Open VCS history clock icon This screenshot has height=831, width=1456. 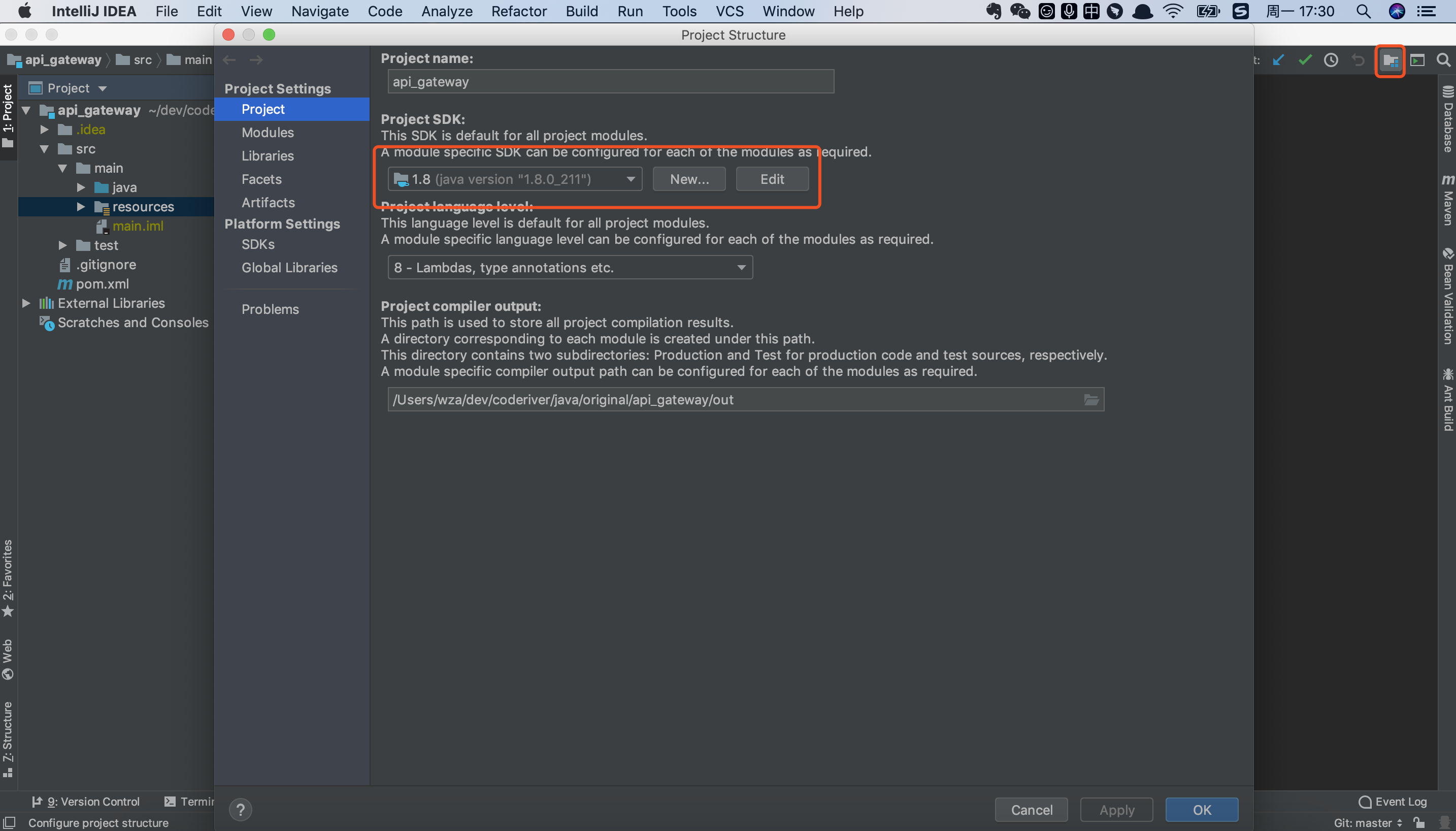pyautogui.click(x=1331, y=60)
